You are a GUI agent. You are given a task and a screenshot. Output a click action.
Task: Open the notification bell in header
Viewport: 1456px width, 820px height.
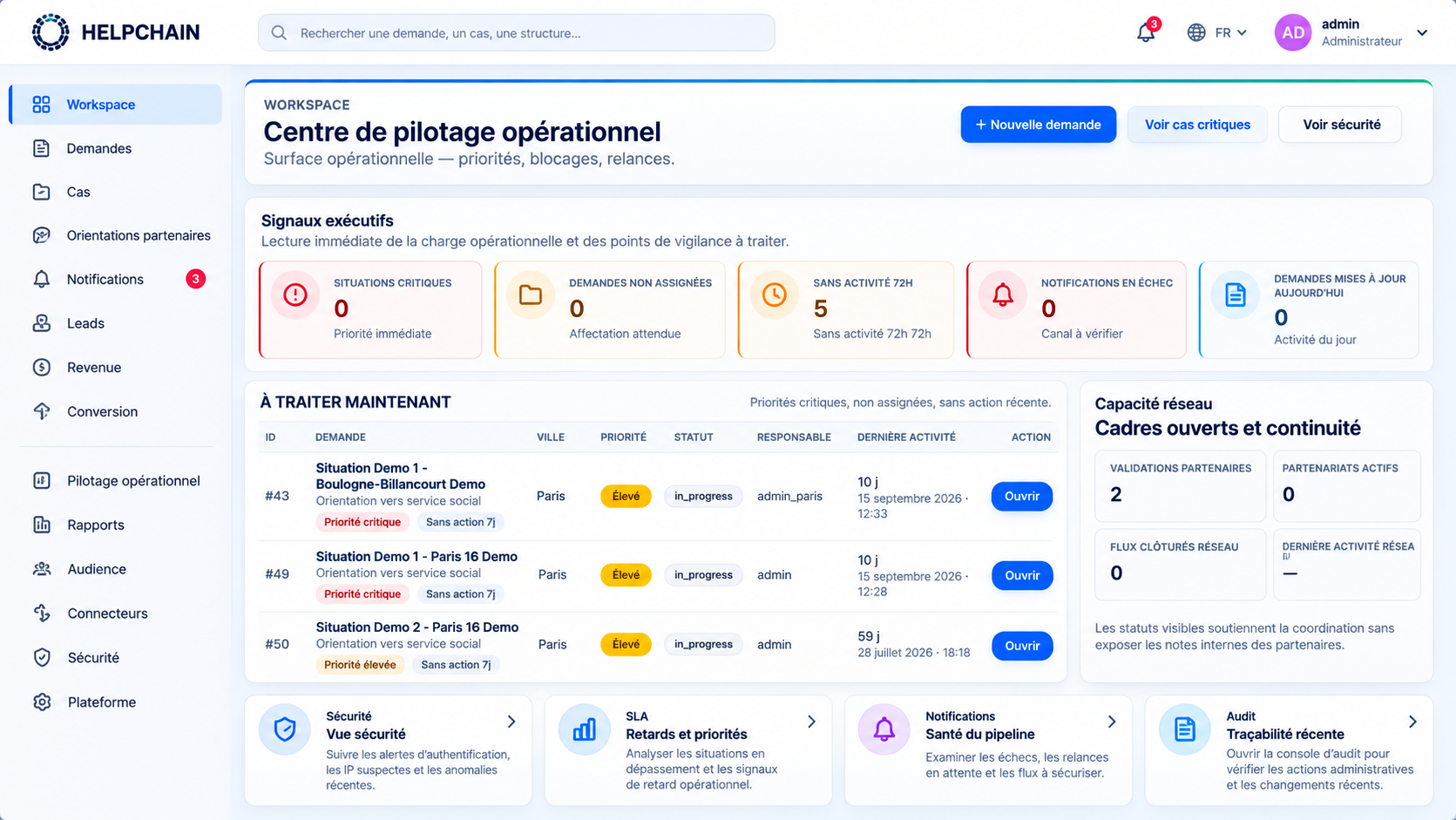click(1146, 32)
